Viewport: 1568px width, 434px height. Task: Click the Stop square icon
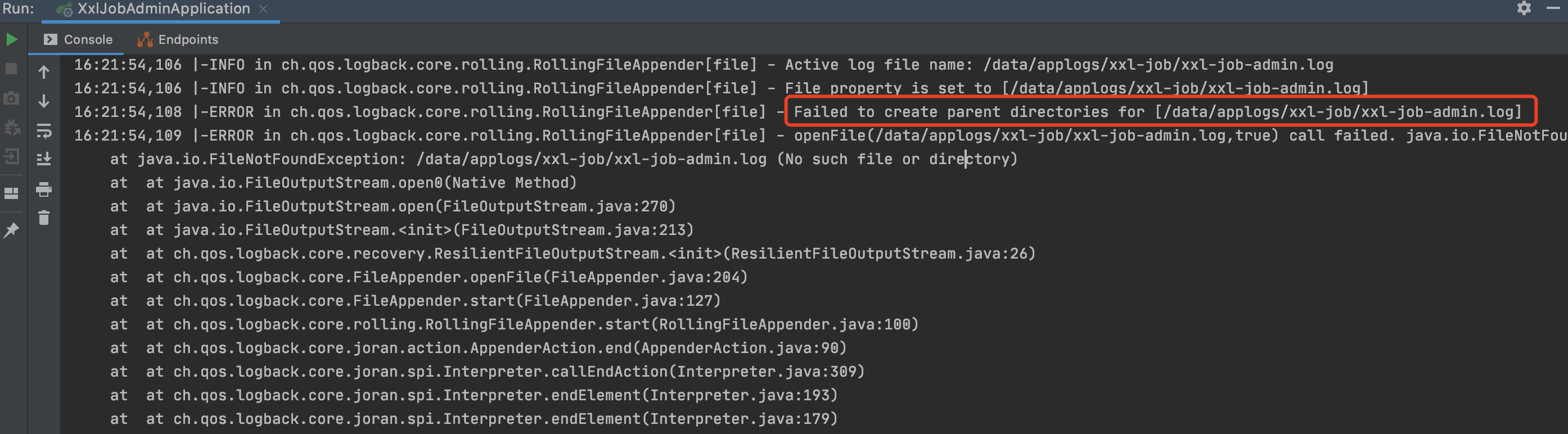pyautogui.click(x=11, y=68)
